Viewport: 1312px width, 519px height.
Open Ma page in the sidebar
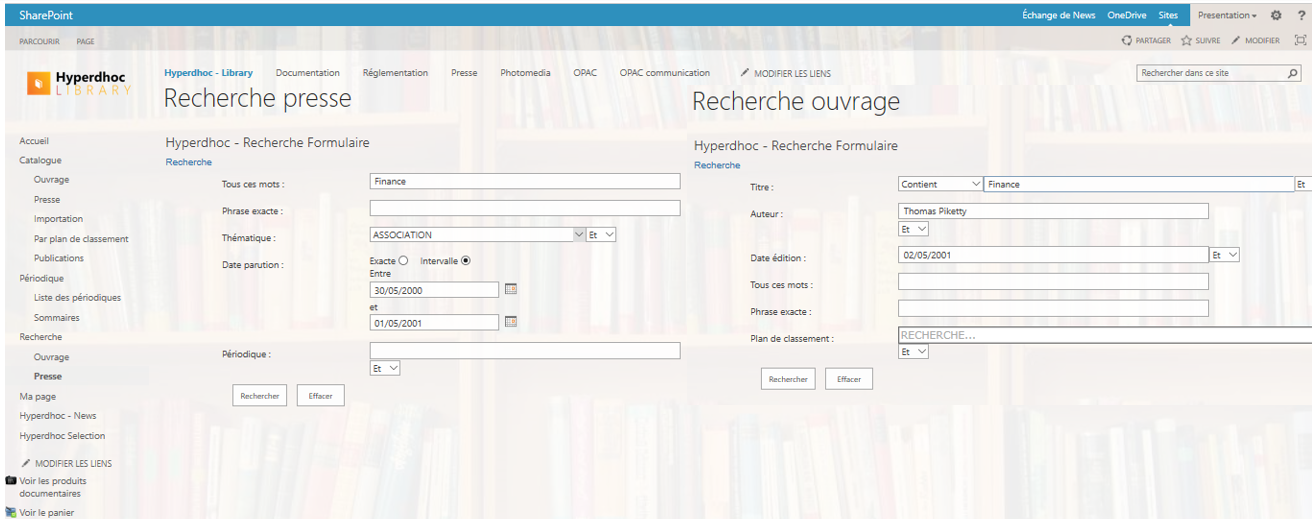38,397
